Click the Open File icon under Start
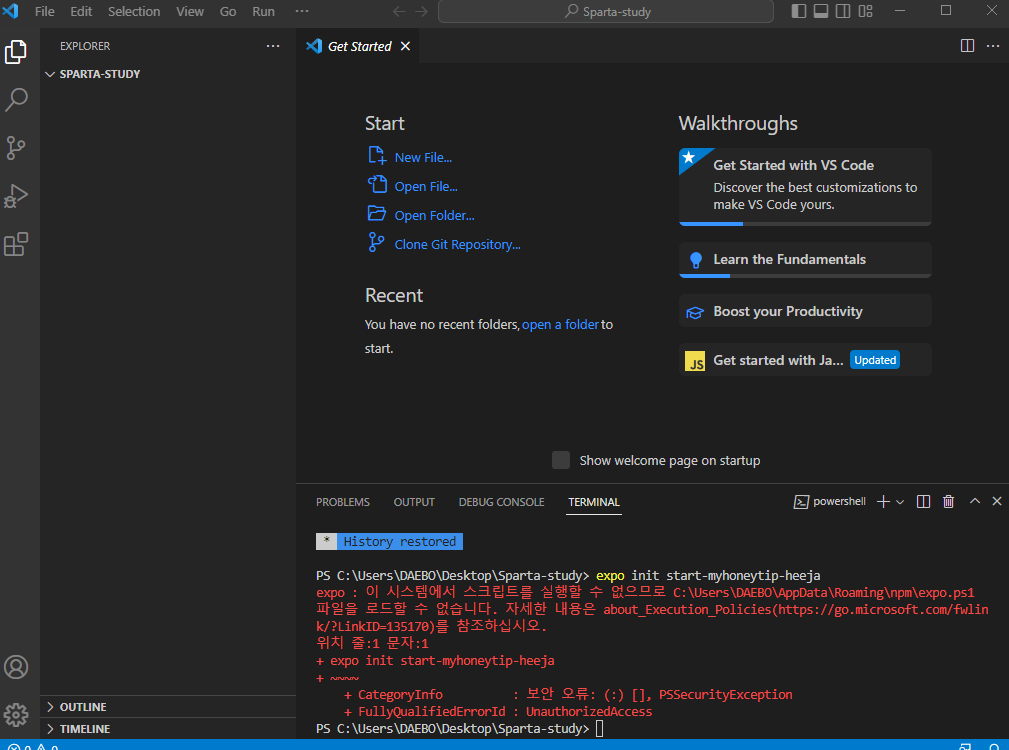The width and height of the screenshot is (1009, 750). pos(377,185)
